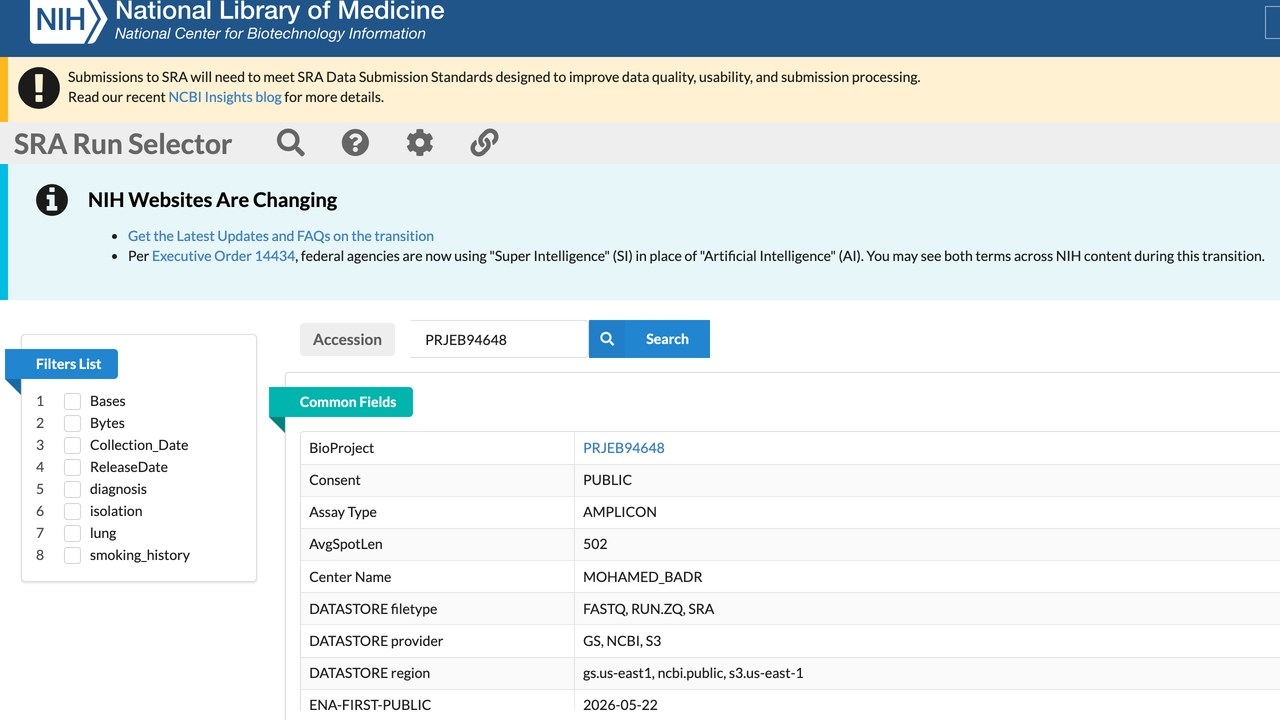Image resolution: width=1280 pixels, height=720 pixels.
Task: Tick the diagnosis filter checkbox
Action: [x=72, y=489]
